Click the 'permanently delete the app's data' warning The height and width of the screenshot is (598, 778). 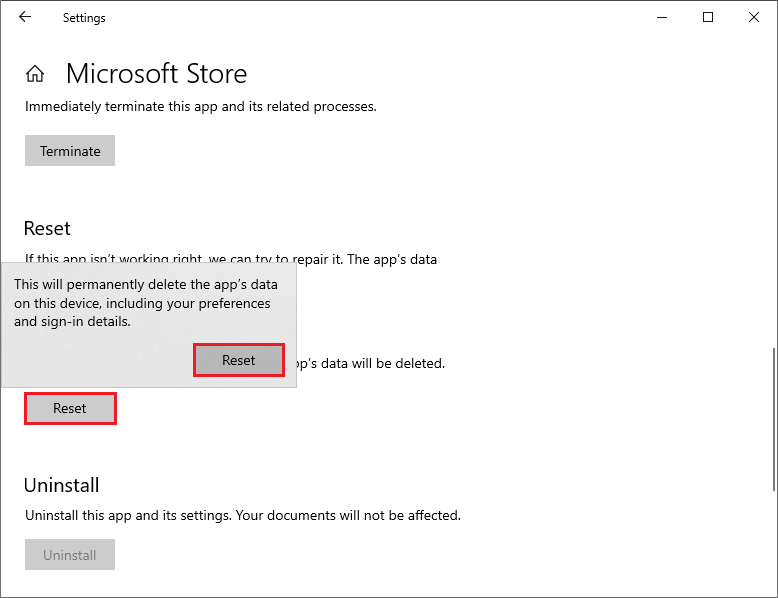146,303
